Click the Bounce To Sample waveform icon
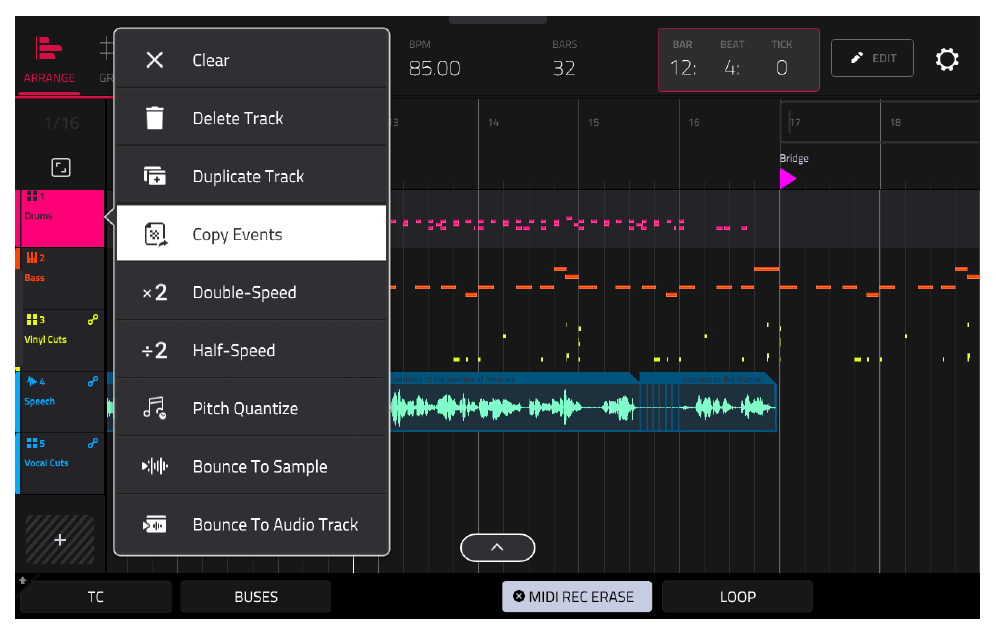Image resolution: width=996 pixels, height=636 pixels. [x=154, y=466]
